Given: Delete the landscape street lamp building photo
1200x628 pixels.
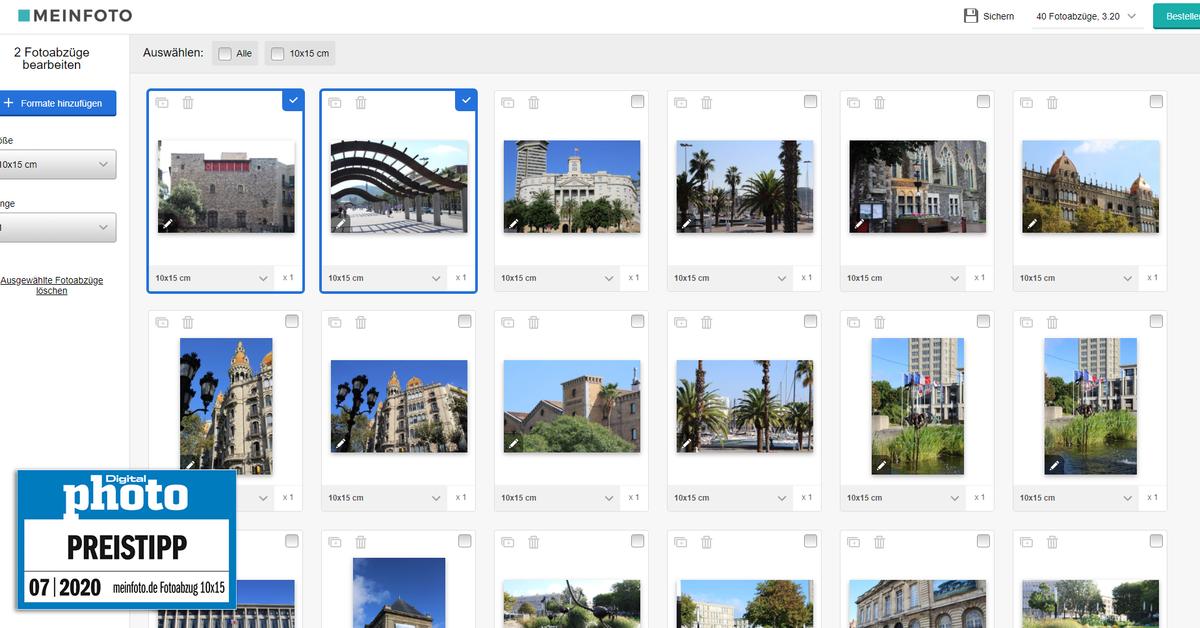Looking at the screenshot, I should click(361, 322).
